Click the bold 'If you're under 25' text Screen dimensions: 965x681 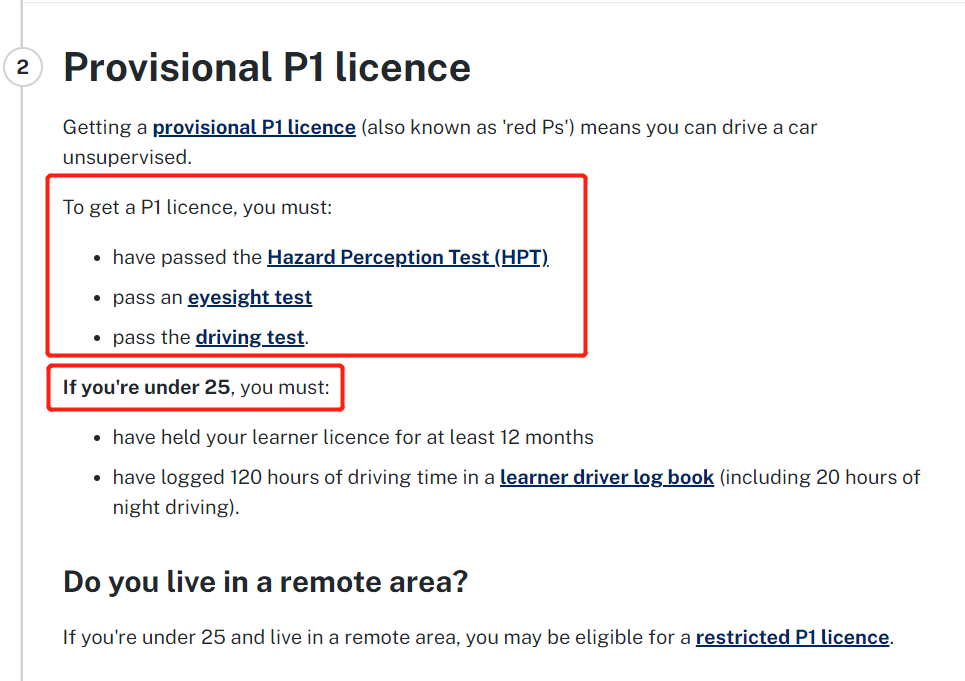pos(146,388)
